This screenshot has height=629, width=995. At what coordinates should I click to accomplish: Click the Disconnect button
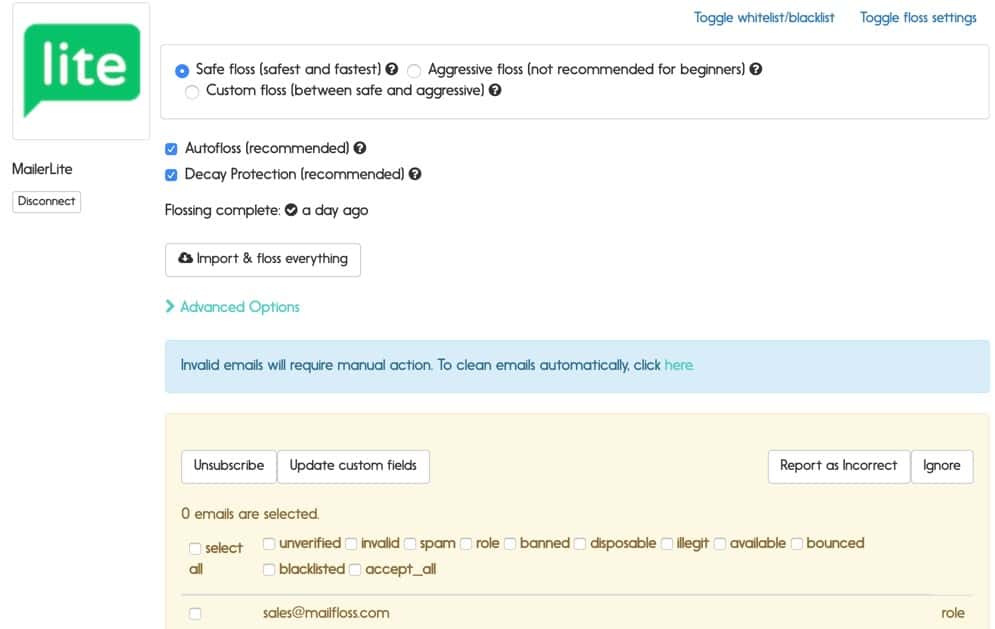[x=46, y=201]
